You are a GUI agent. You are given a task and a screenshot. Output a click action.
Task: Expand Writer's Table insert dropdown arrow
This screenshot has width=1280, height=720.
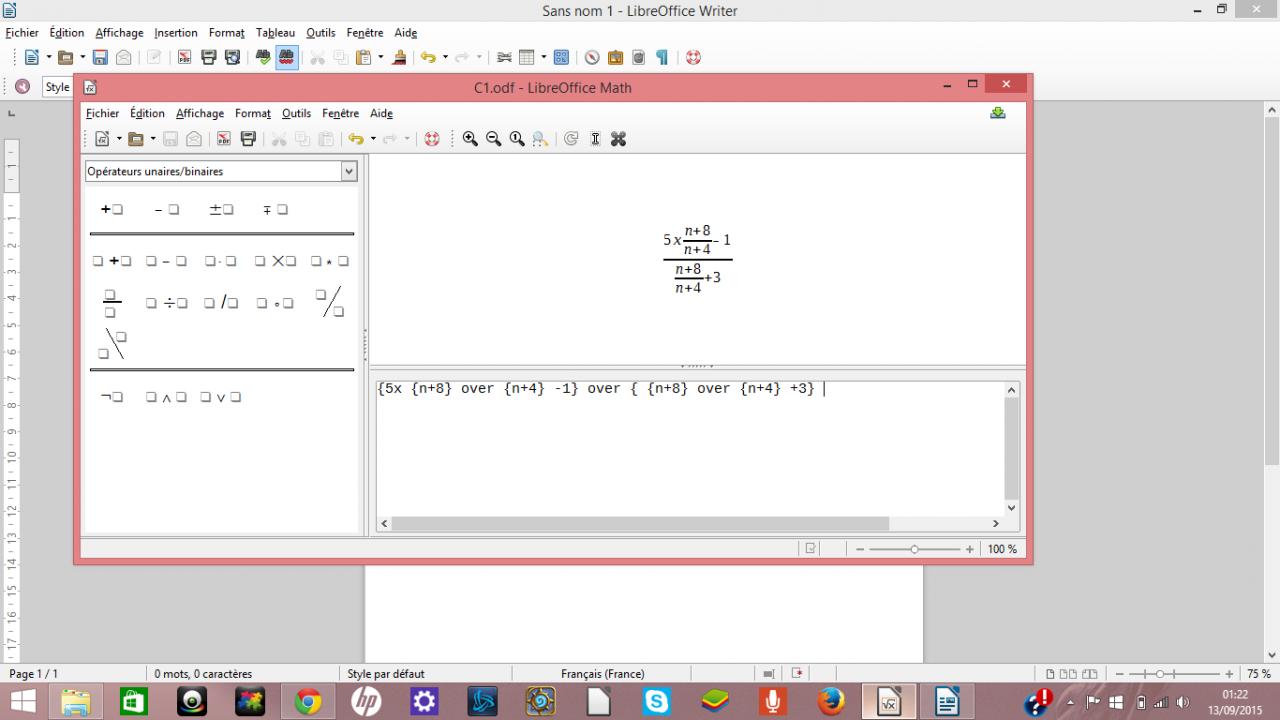pyautogui.click(x=543, y=58)
